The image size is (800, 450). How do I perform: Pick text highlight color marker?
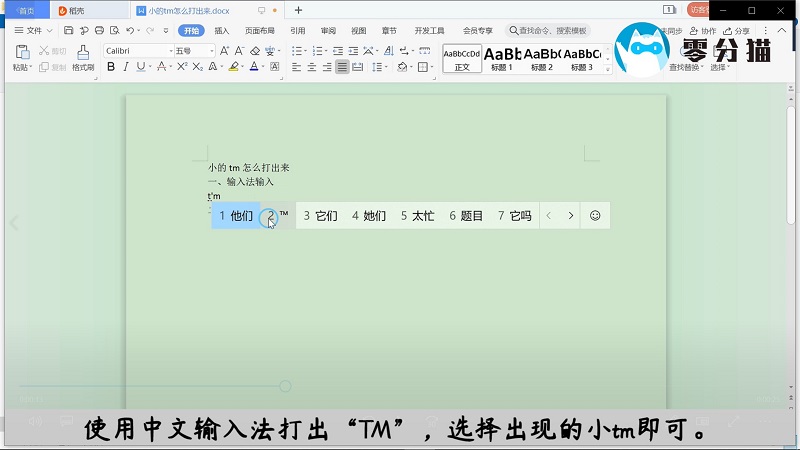pyautogui.click(x=233, y=66)
